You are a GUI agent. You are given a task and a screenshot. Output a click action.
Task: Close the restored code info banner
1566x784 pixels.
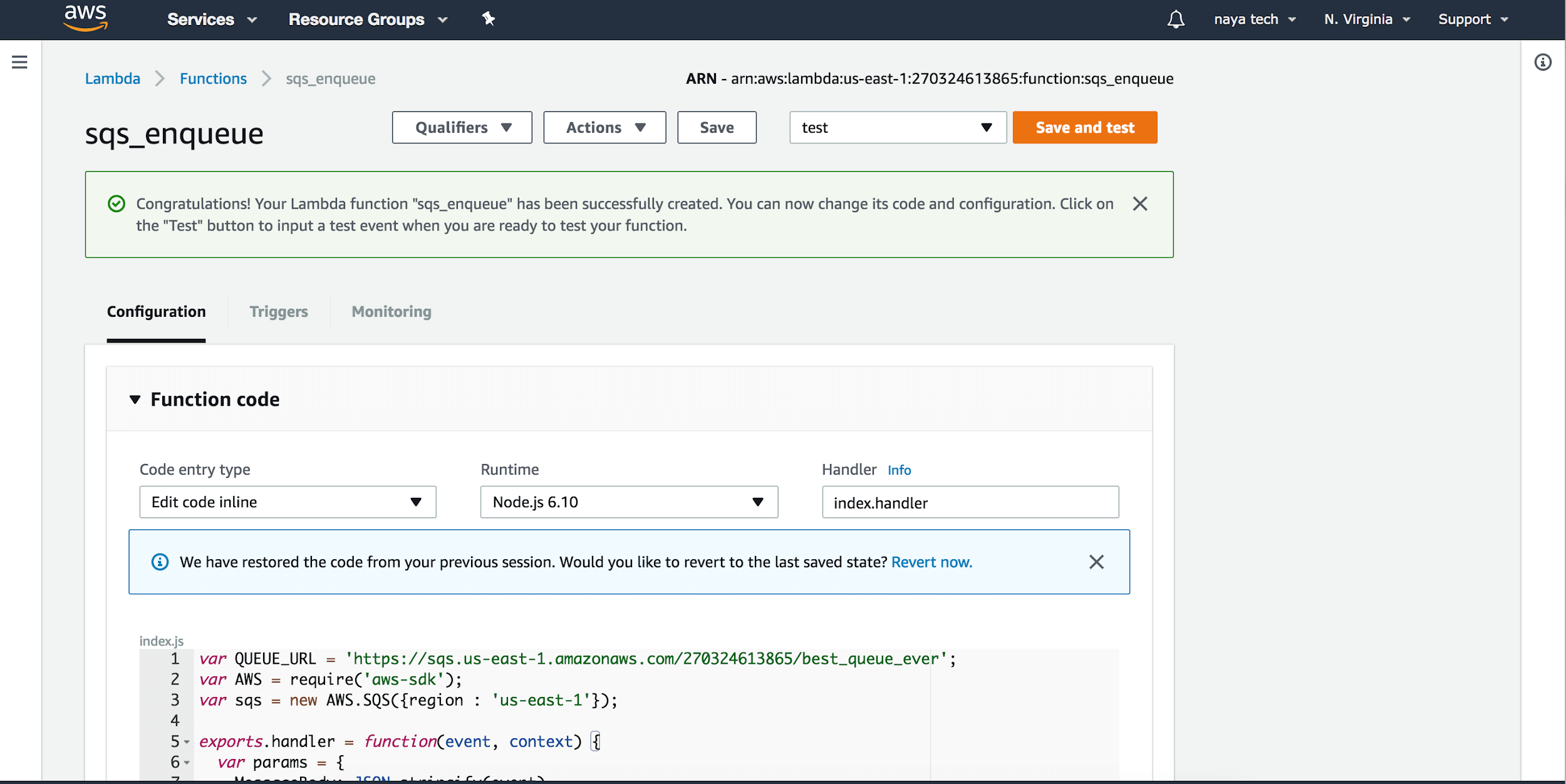pos(1096,562)
